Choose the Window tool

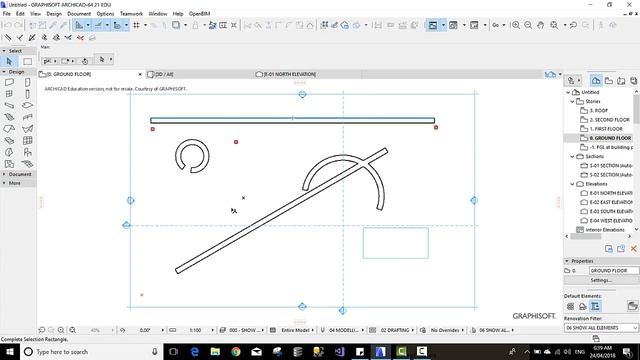pos(9,94)
